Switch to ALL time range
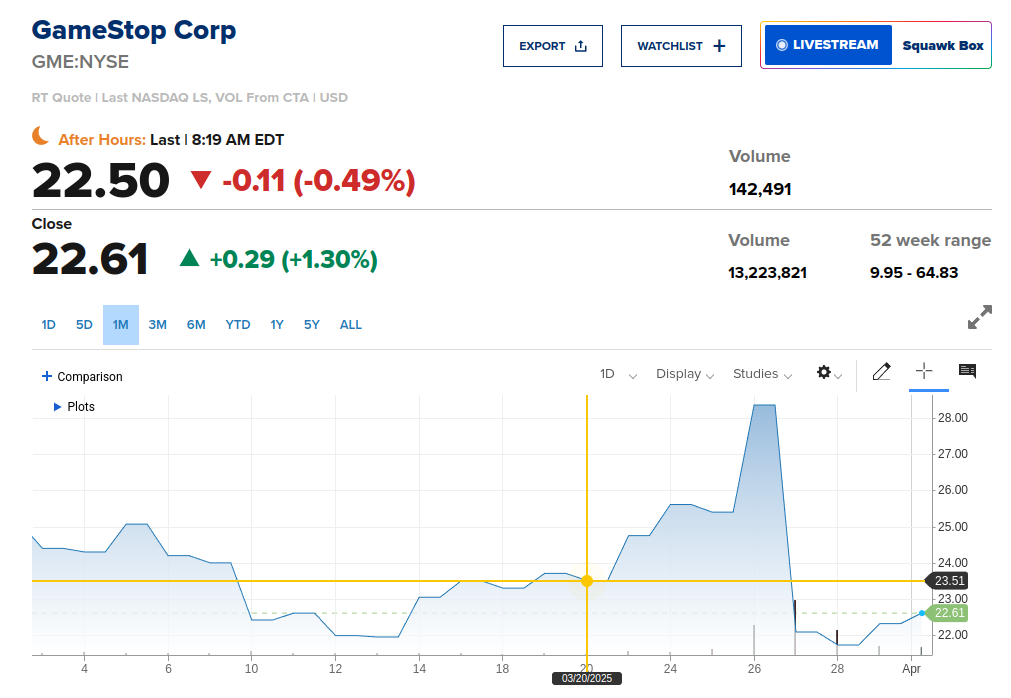This screenshot has width=1011, height=698. 351,325
